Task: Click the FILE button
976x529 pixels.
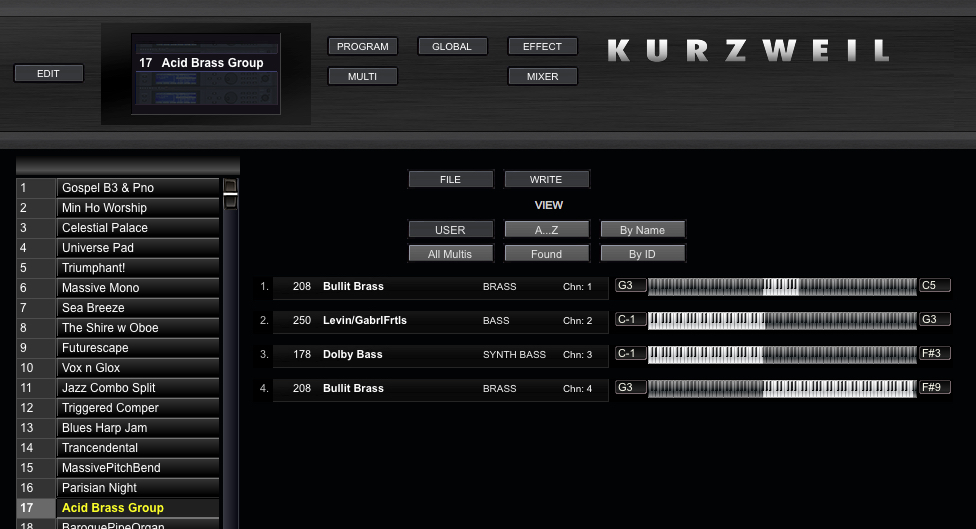Action: 451,179
